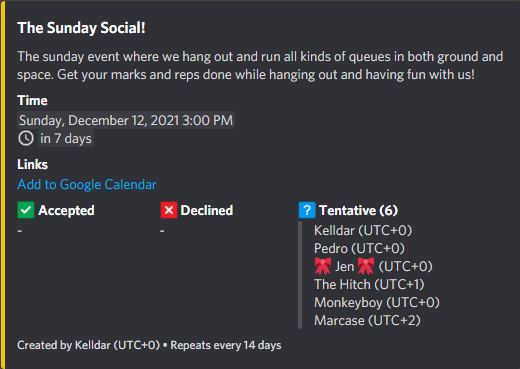Click the Repeats every 14 days text
Viewport: 520px width, 369px height.
[226, 345]
